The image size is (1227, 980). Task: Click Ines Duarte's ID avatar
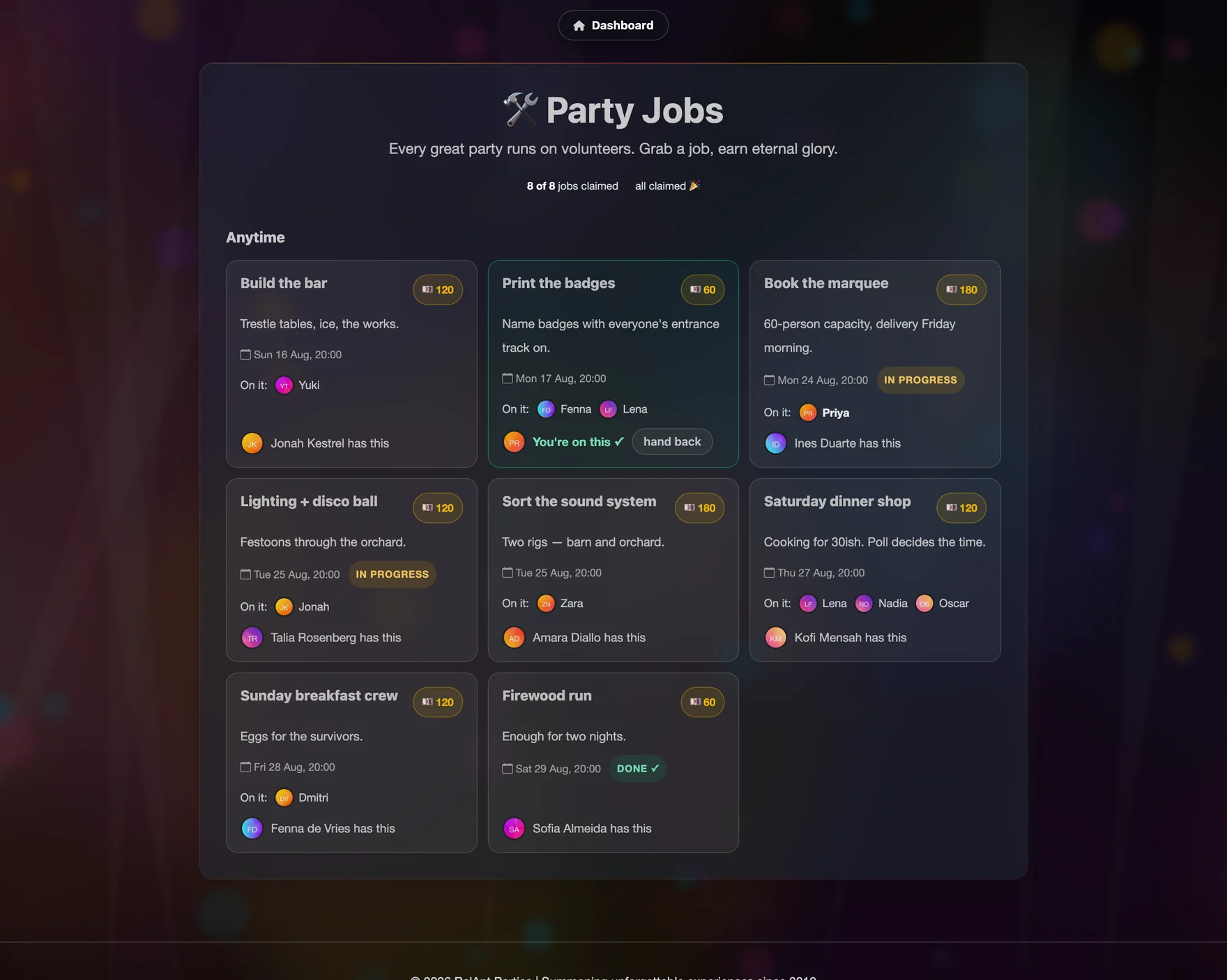coord(775,443)
